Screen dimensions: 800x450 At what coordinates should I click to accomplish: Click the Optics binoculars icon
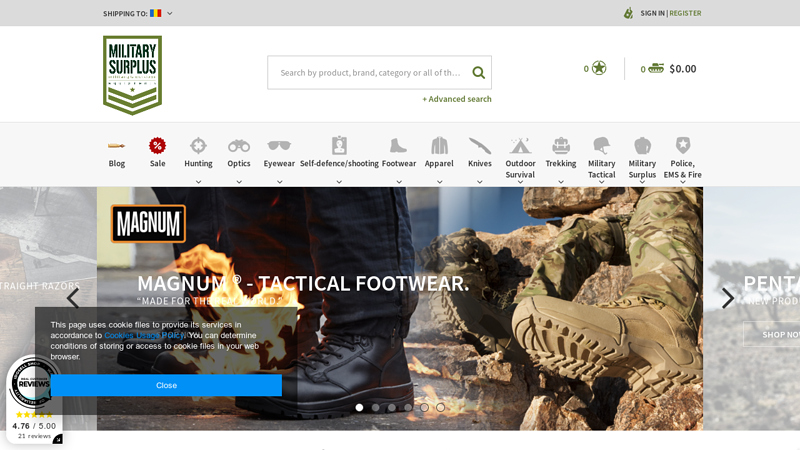click(x=239, y=146)
